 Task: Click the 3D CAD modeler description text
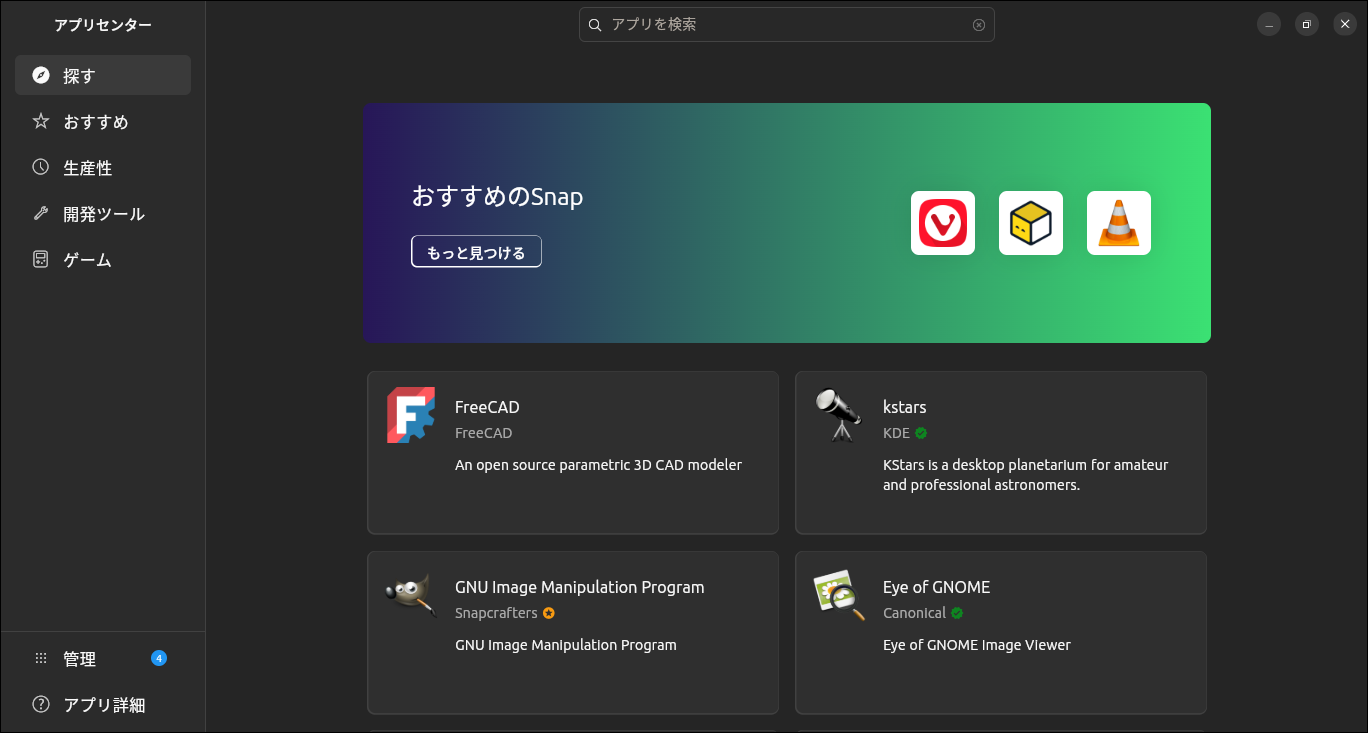(x=598, y=465)
